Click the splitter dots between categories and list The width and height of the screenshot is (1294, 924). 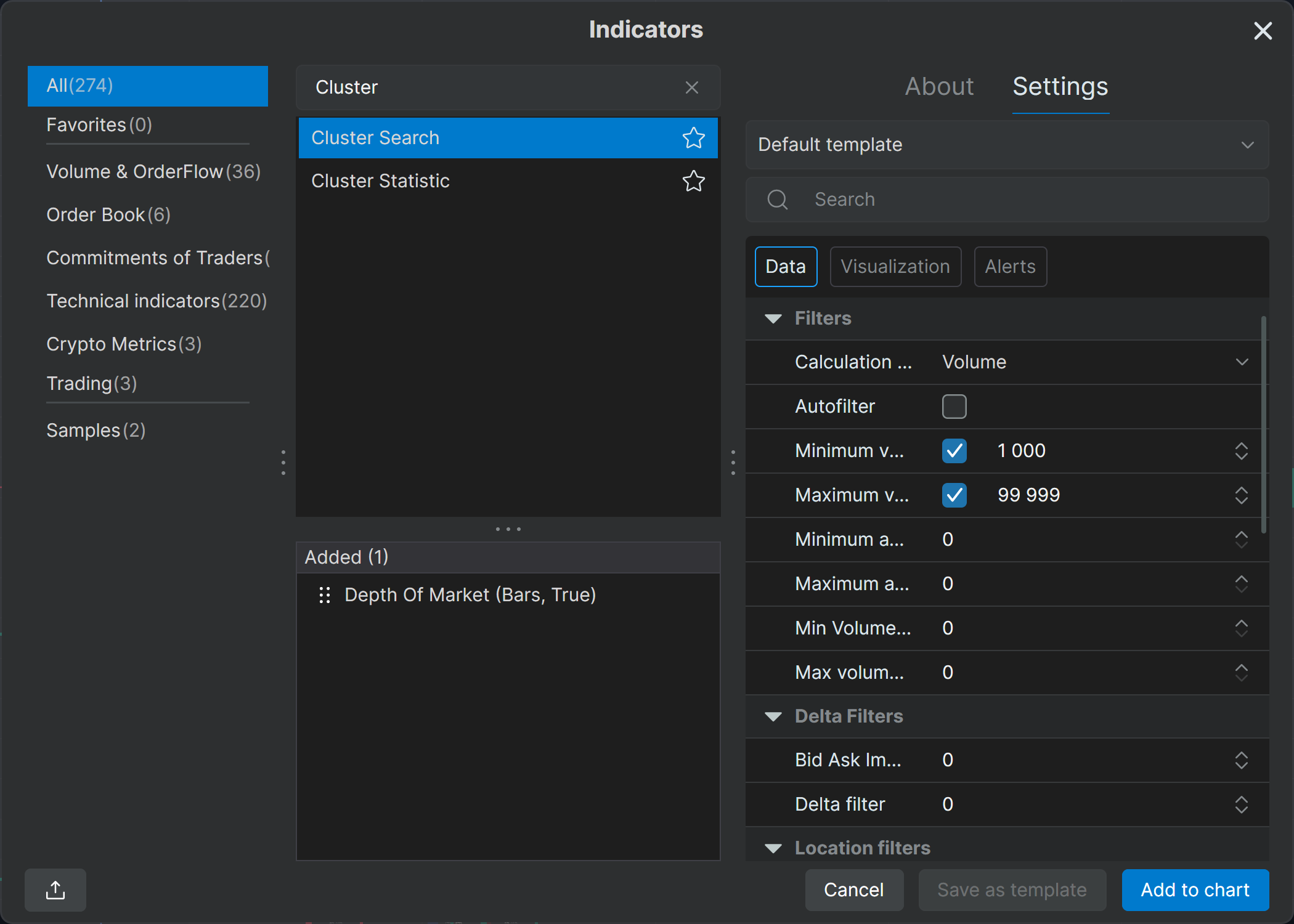[x=283, y=462]
